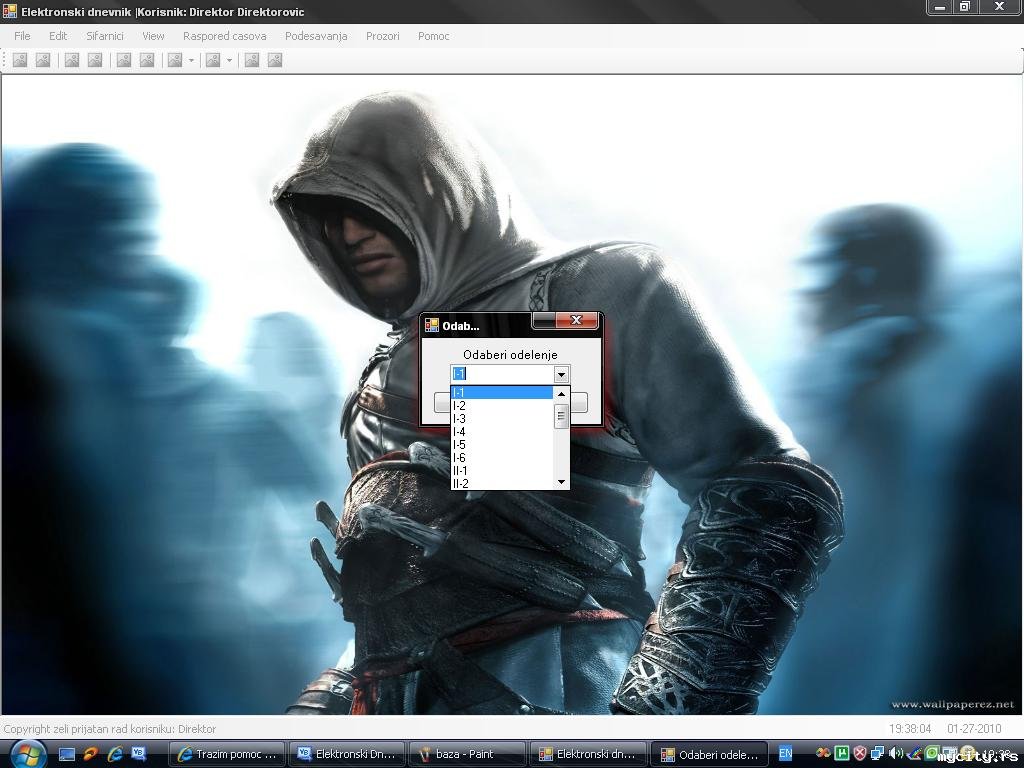Open the Prozori menu

tap(383, 36)
